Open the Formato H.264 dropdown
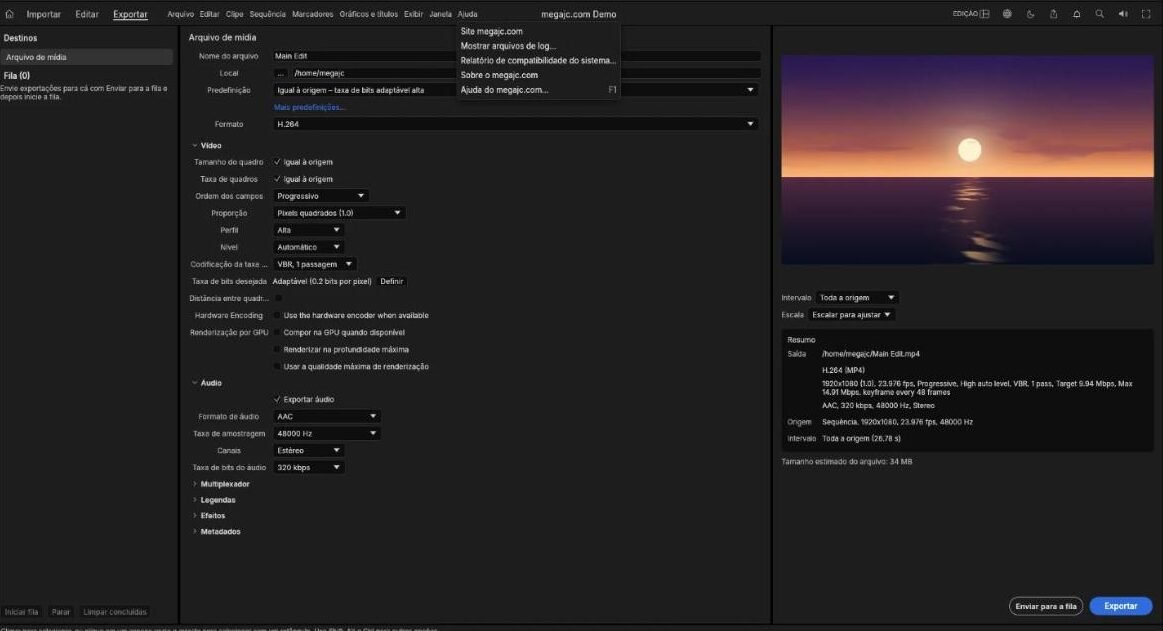The height and width of the screenshot is (631, 1163). (515, 124)
